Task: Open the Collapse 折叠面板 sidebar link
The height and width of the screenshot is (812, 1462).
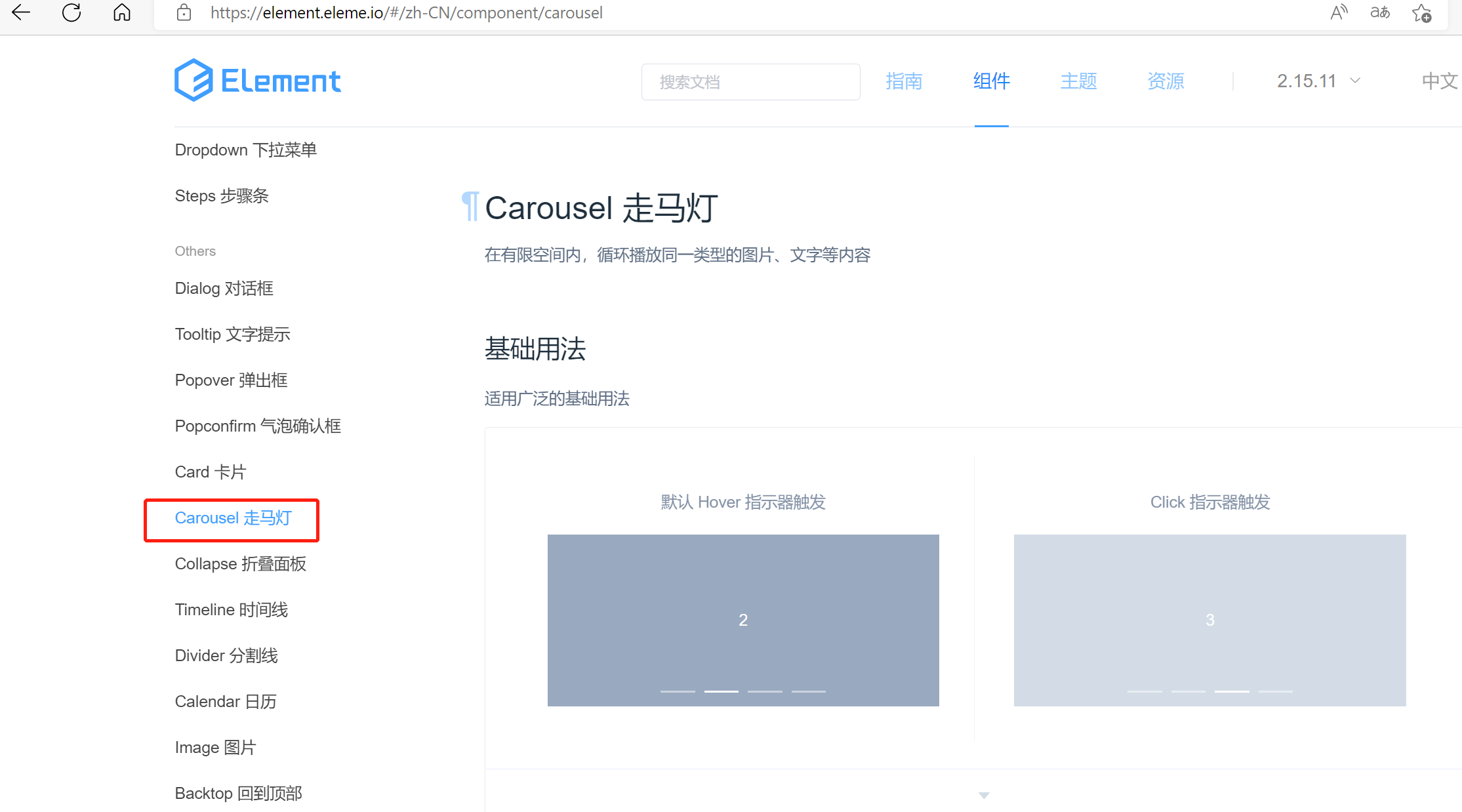Action: (240, 563)
